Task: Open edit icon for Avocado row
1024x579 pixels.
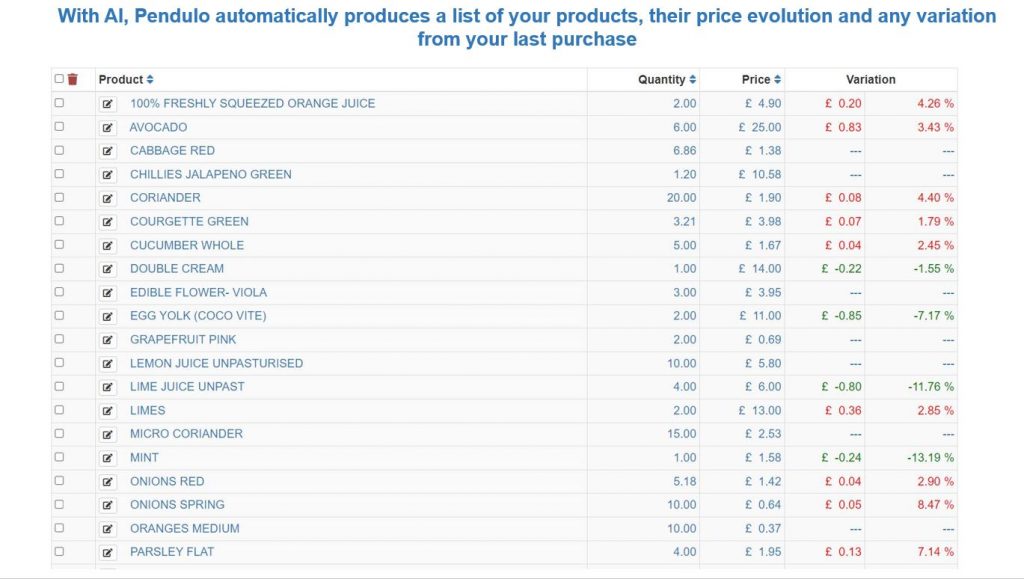Action: [x=108, y=128]
